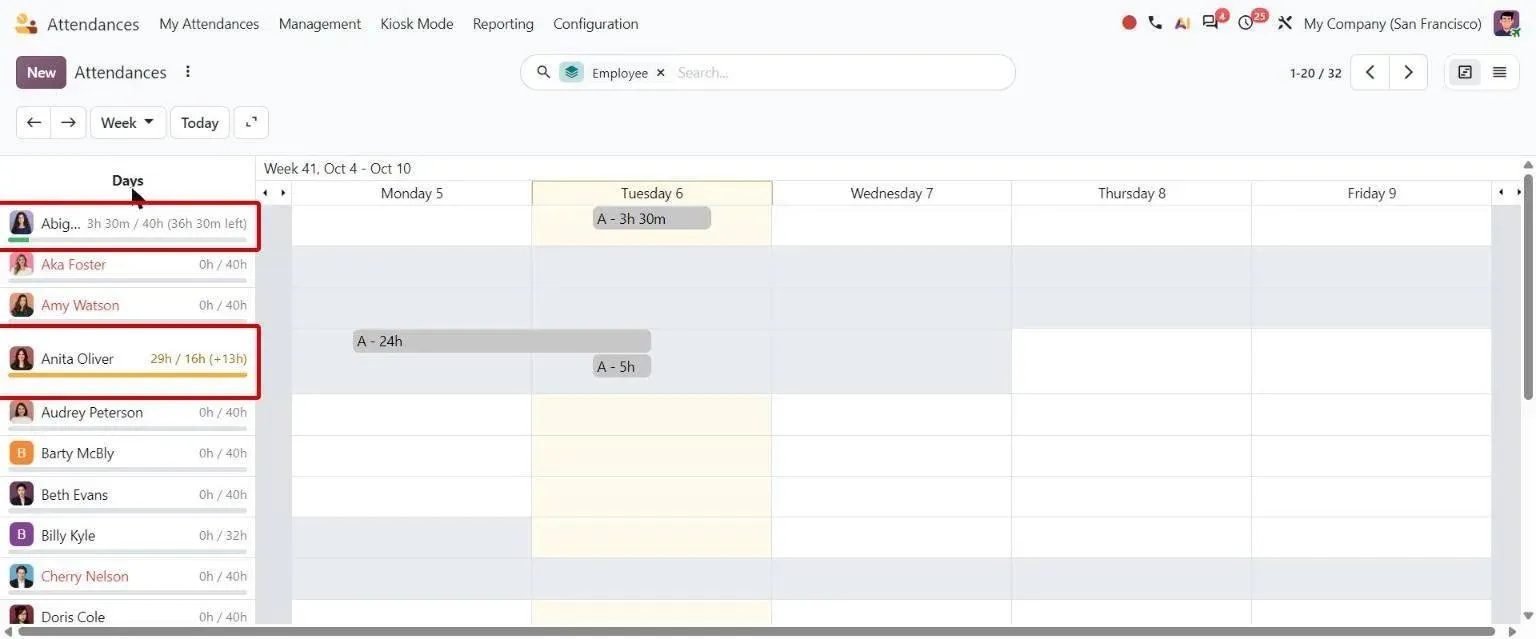Click Amy Watson's avatar
Viewport: 1536px width, 639px height.
pyautogui.click(x=21, y=305)
